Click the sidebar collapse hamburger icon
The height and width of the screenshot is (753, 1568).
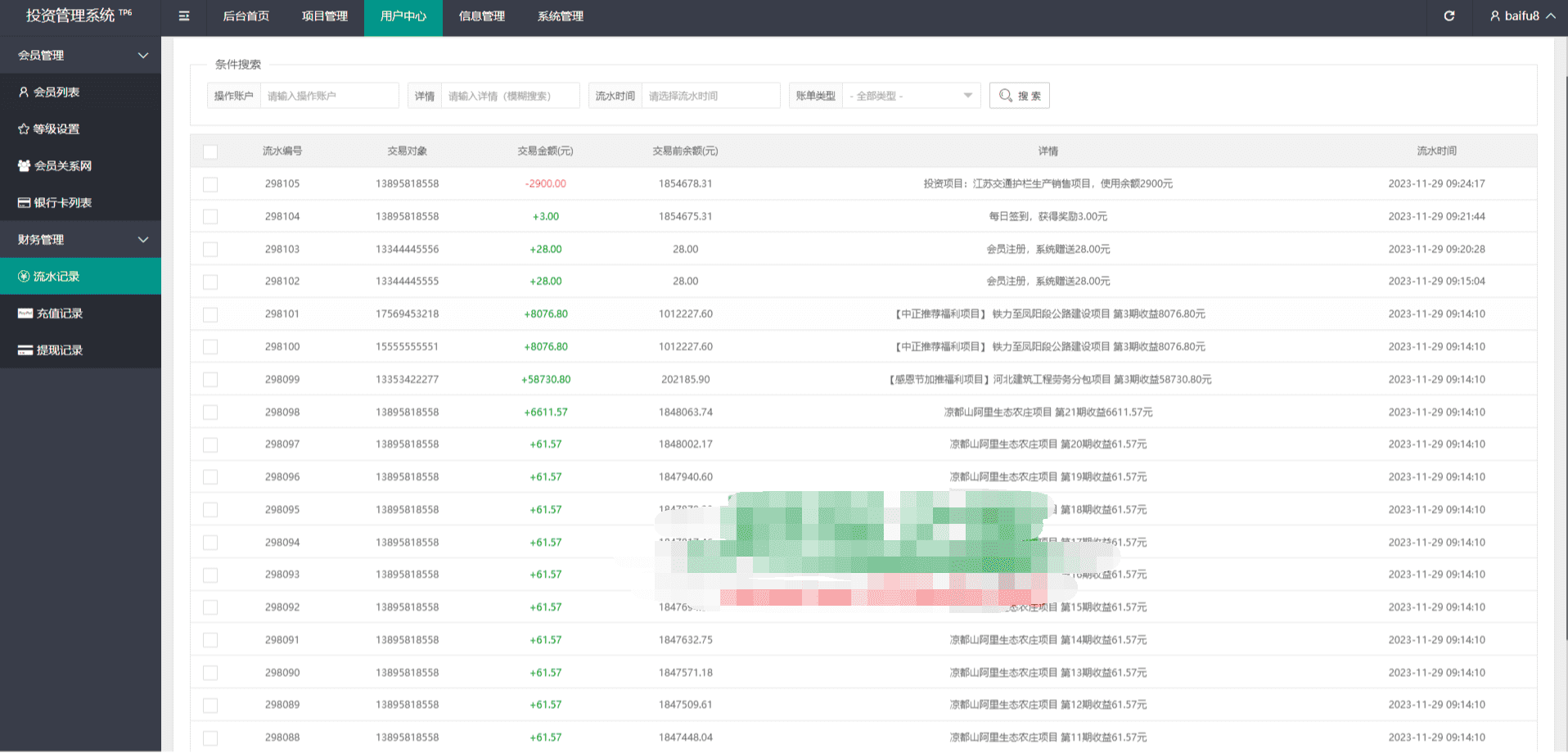click(184, 16)
